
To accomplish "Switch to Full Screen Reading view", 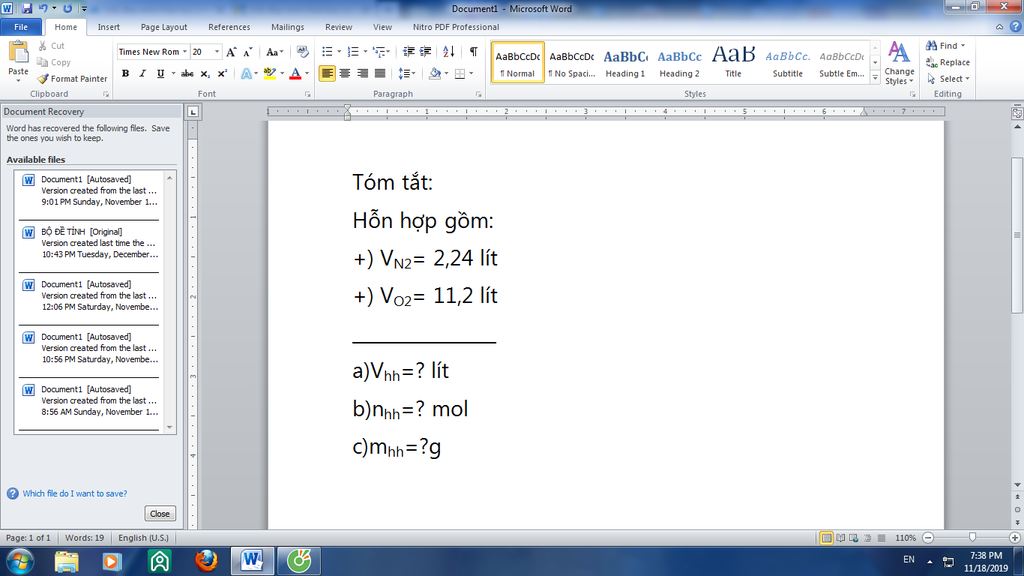I will tap(840, 538).
